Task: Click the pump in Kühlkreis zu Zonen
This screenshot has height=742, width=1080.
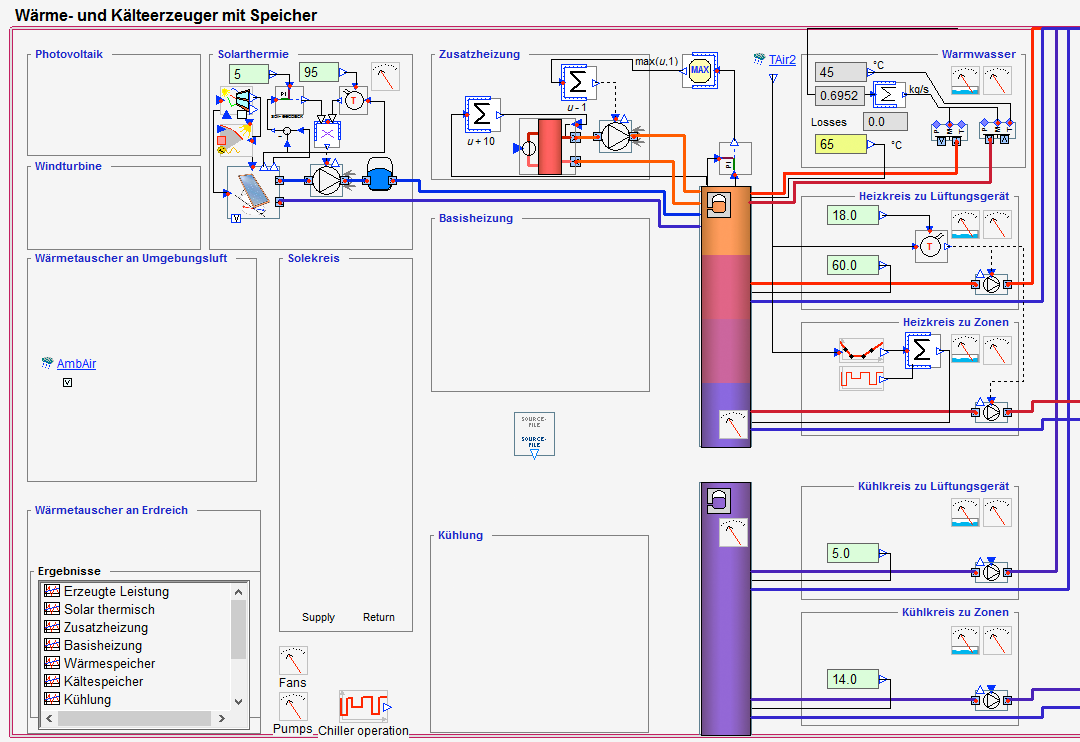Action: point(990,698)
